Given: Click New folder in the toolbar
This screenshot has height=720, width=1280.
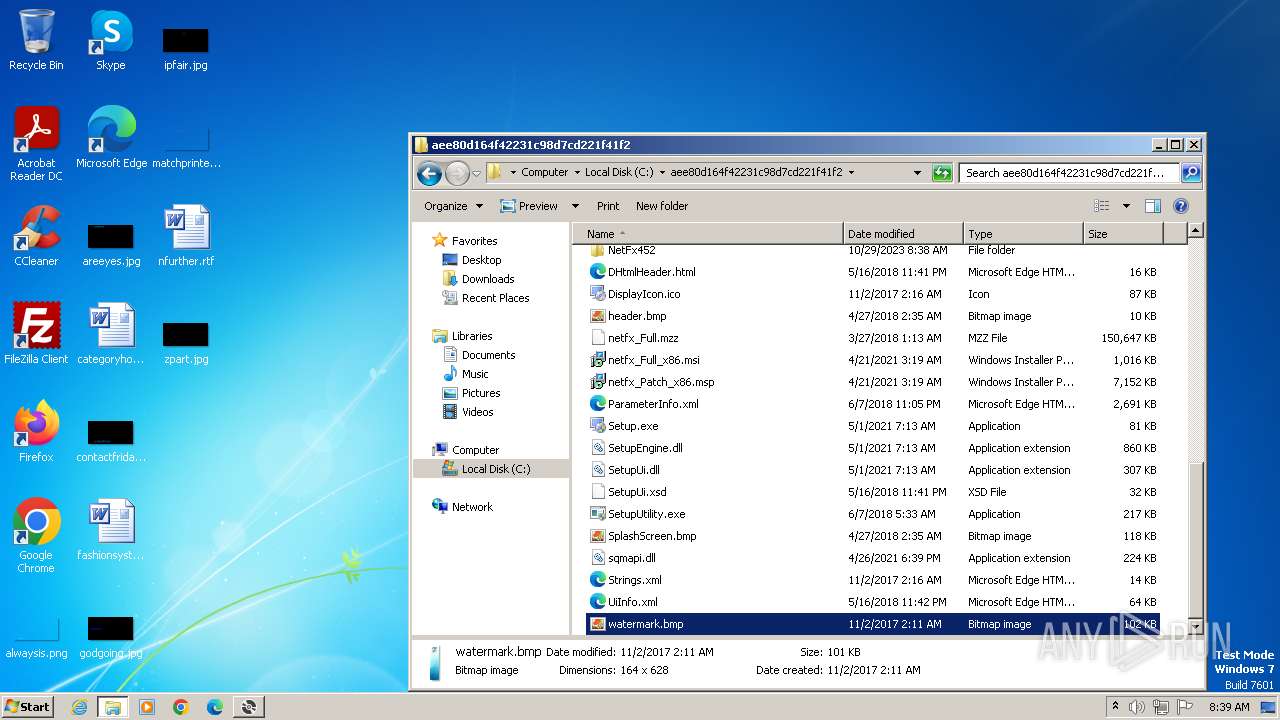Looking at the screenshot, I should point(662,206).
